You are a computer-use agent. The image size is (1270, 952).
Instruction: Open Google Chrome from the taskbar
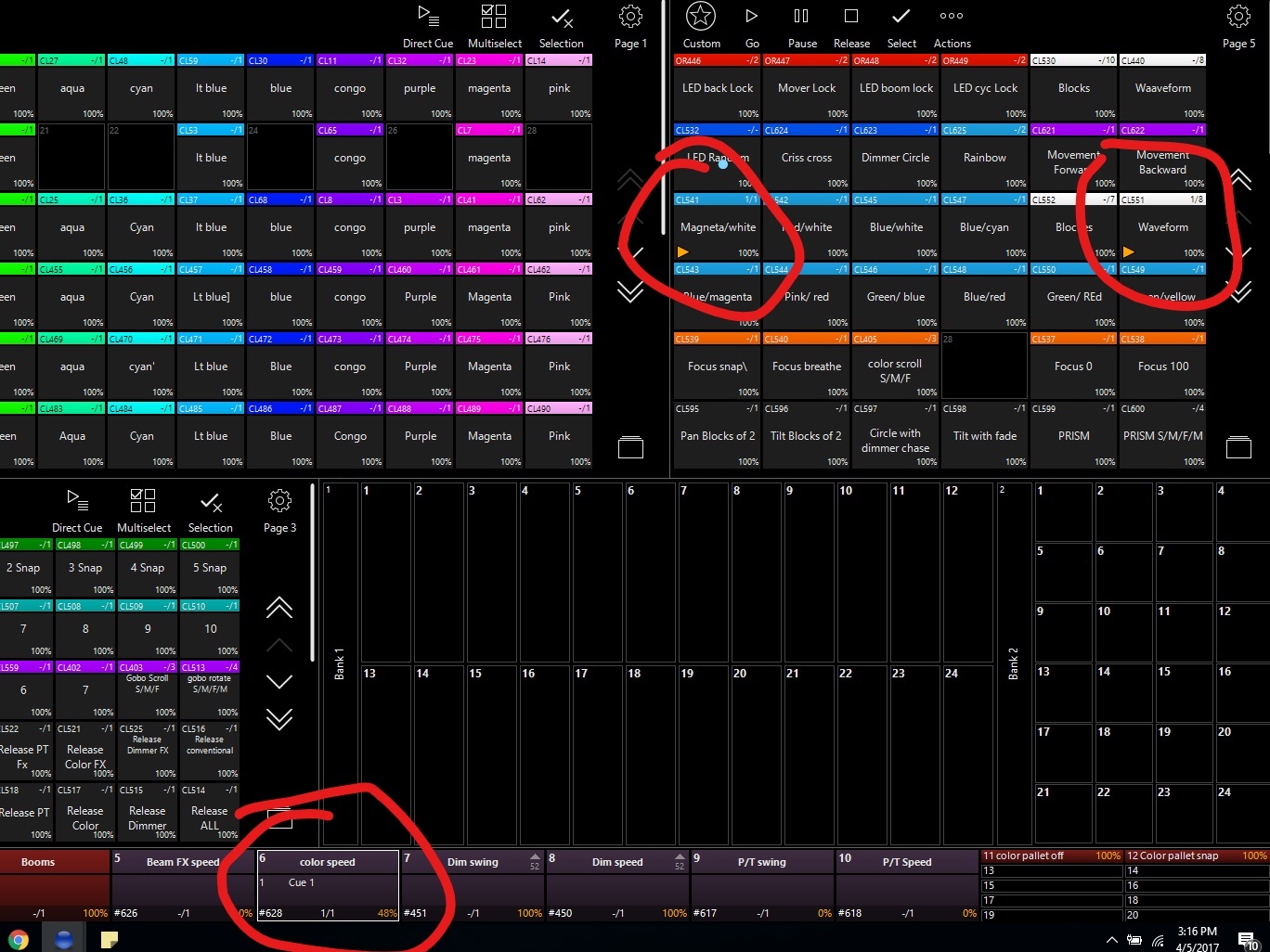[x=19, y=939]
